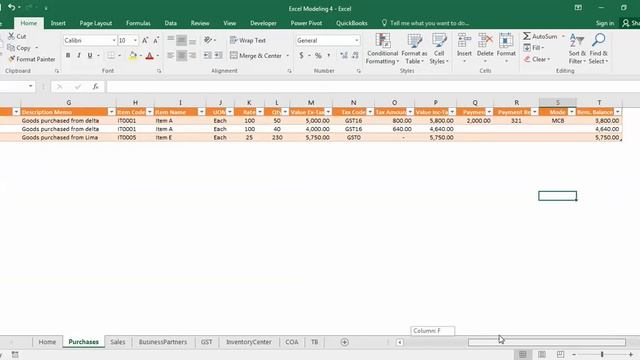This screenshot has width=640, height=360.
Task: Click Increase Indent icon
Action: [x=219, y=55]
